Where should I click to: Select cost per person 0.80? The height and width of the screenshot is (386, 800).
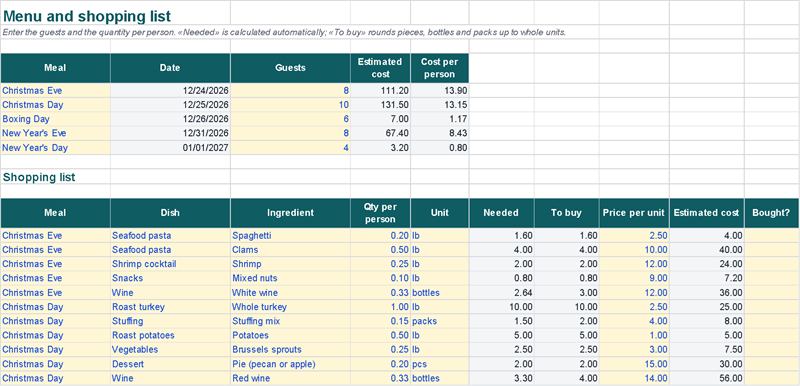click(439, 148)
